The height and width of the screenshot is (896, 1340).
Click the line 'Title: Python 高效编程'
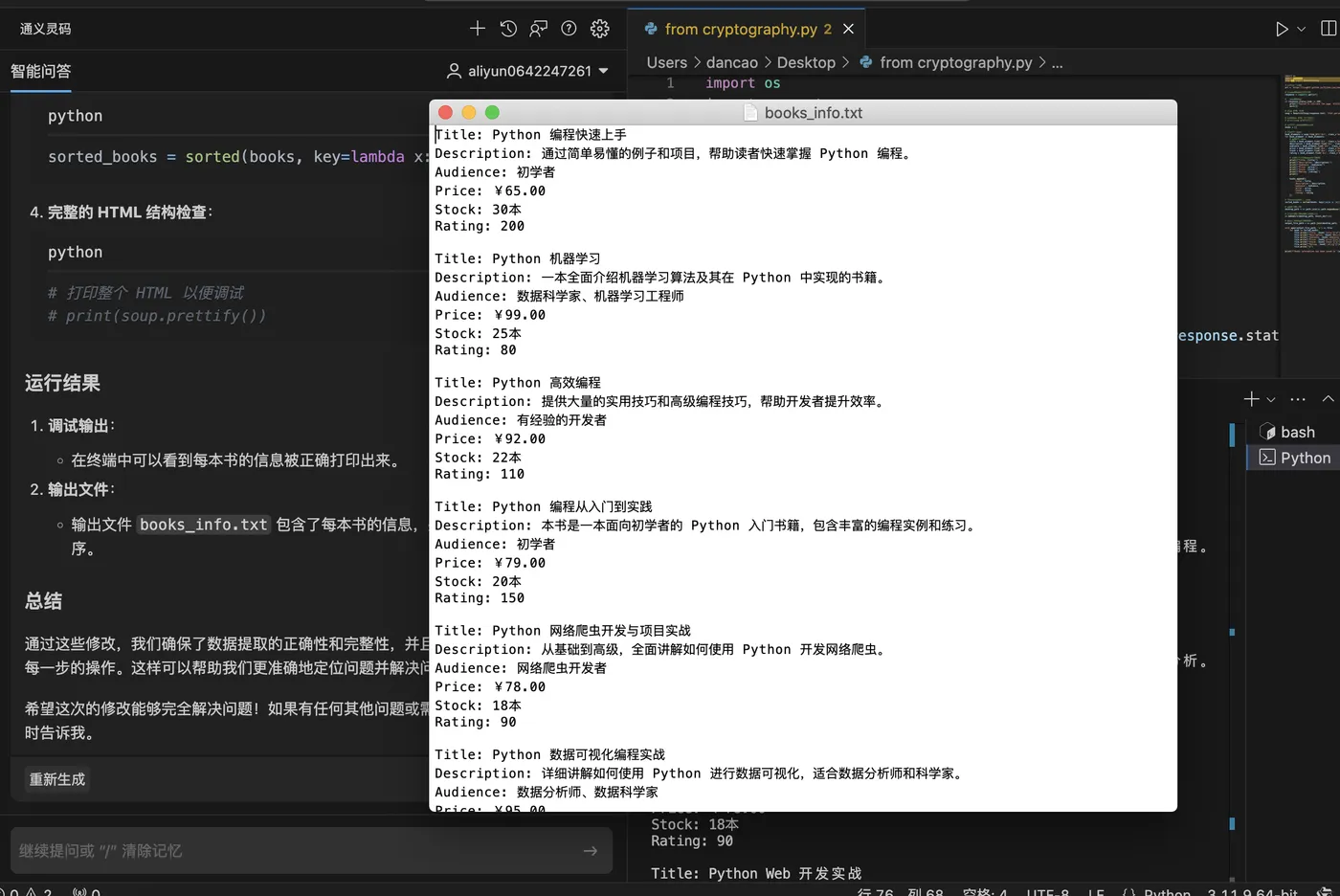point(518,382)
